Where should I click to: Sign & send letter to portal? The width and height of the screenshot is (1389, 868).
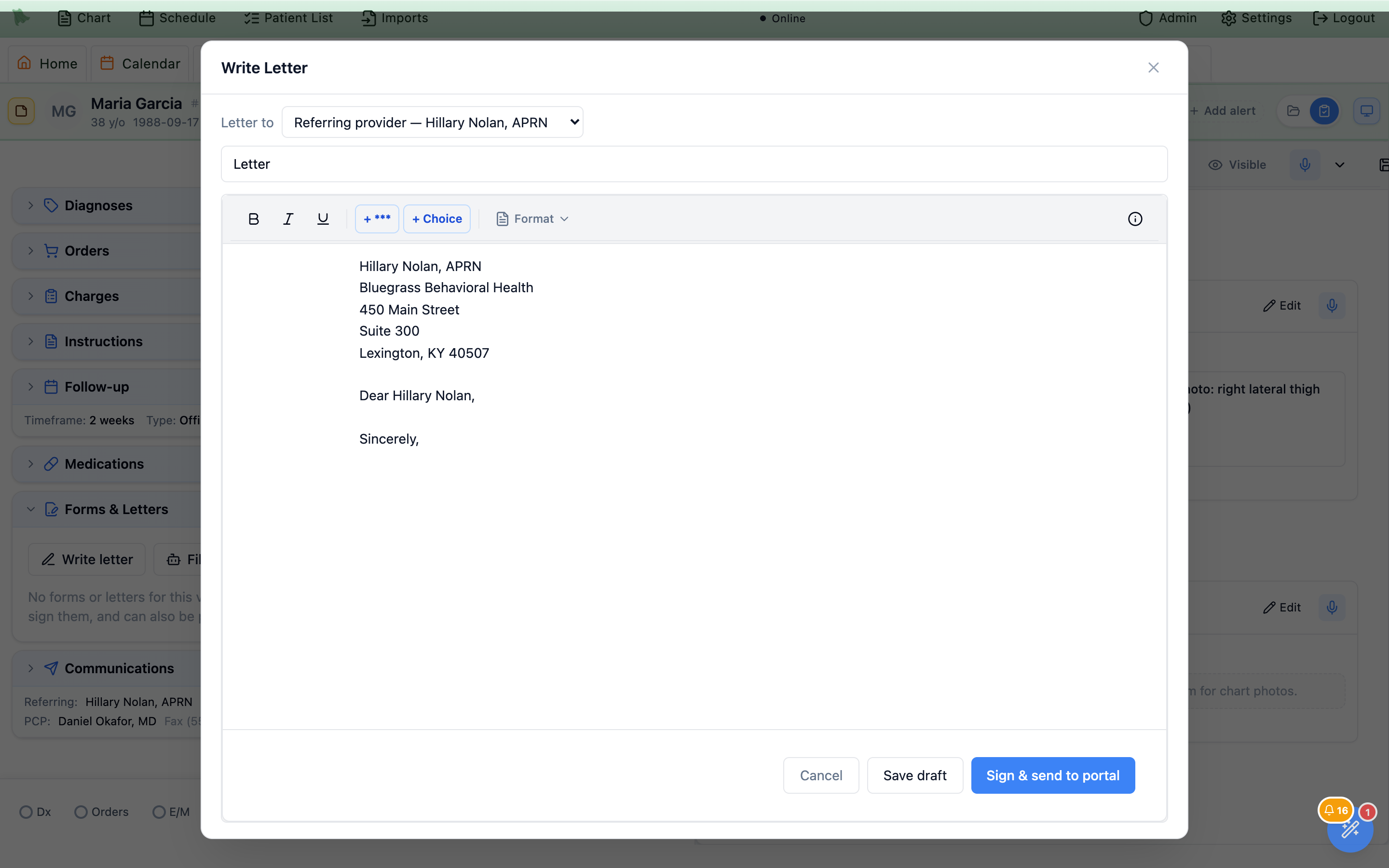[x=1053, y=775]
